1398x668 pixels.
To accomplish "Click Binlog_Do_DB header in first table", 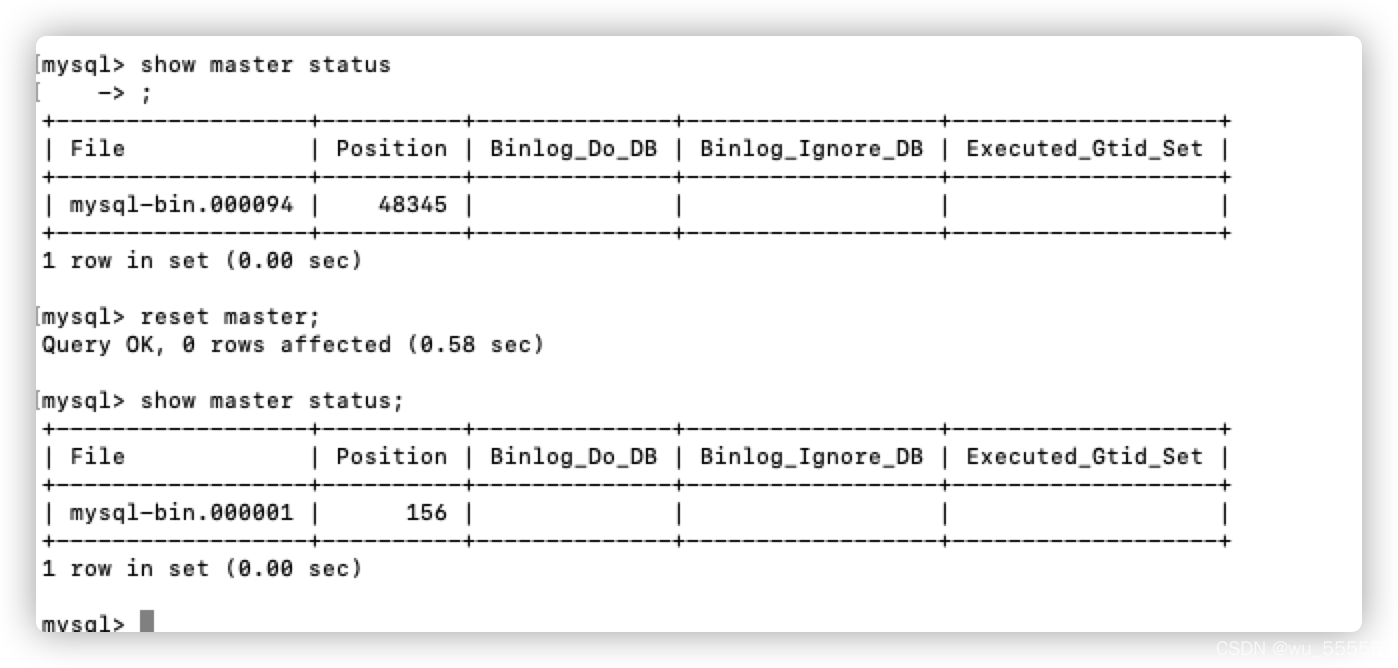I will [x=573, y=149].
